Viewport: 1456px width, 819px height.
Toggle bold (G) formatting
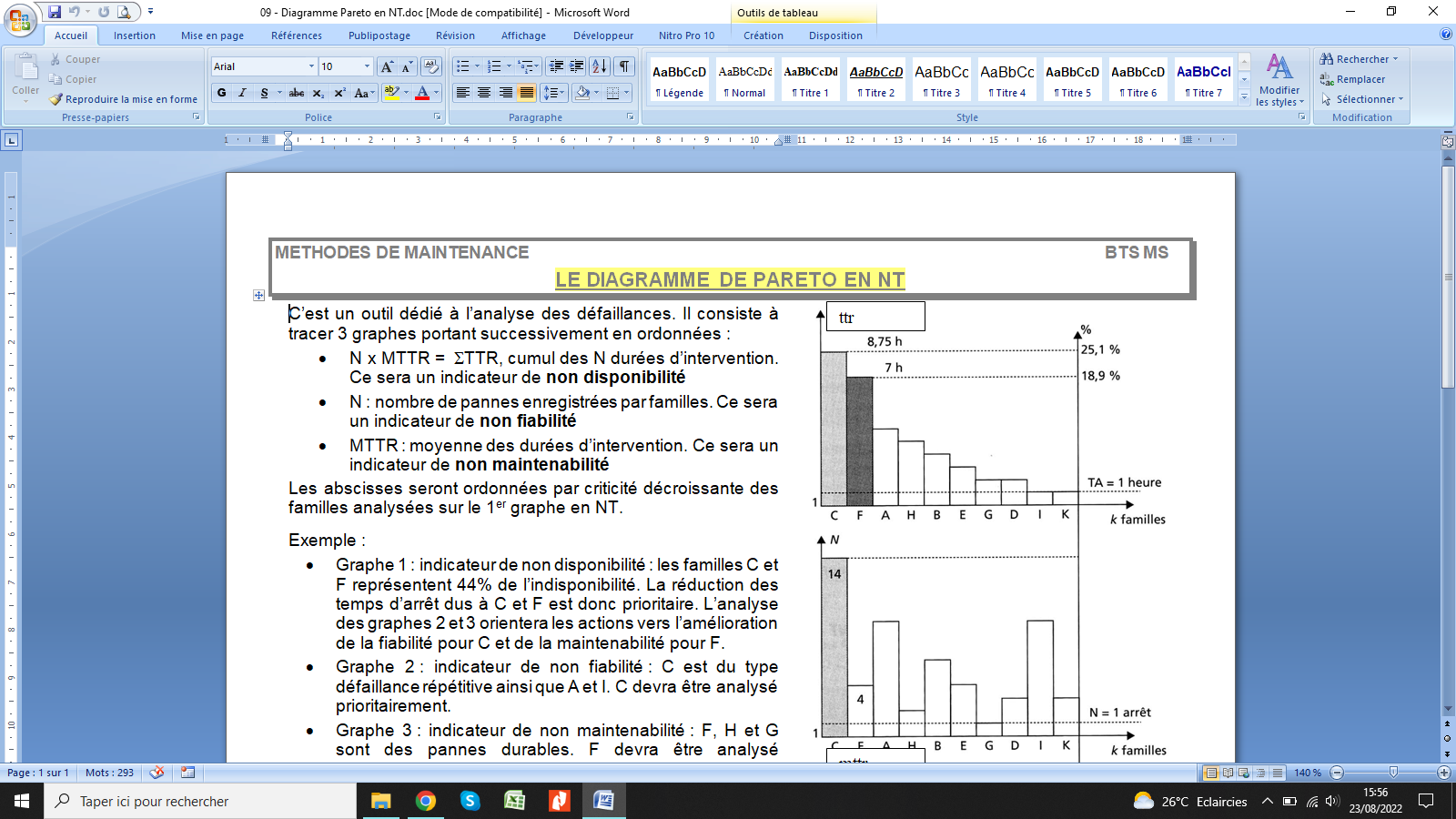pyautogui.click(x=221, y=93)
